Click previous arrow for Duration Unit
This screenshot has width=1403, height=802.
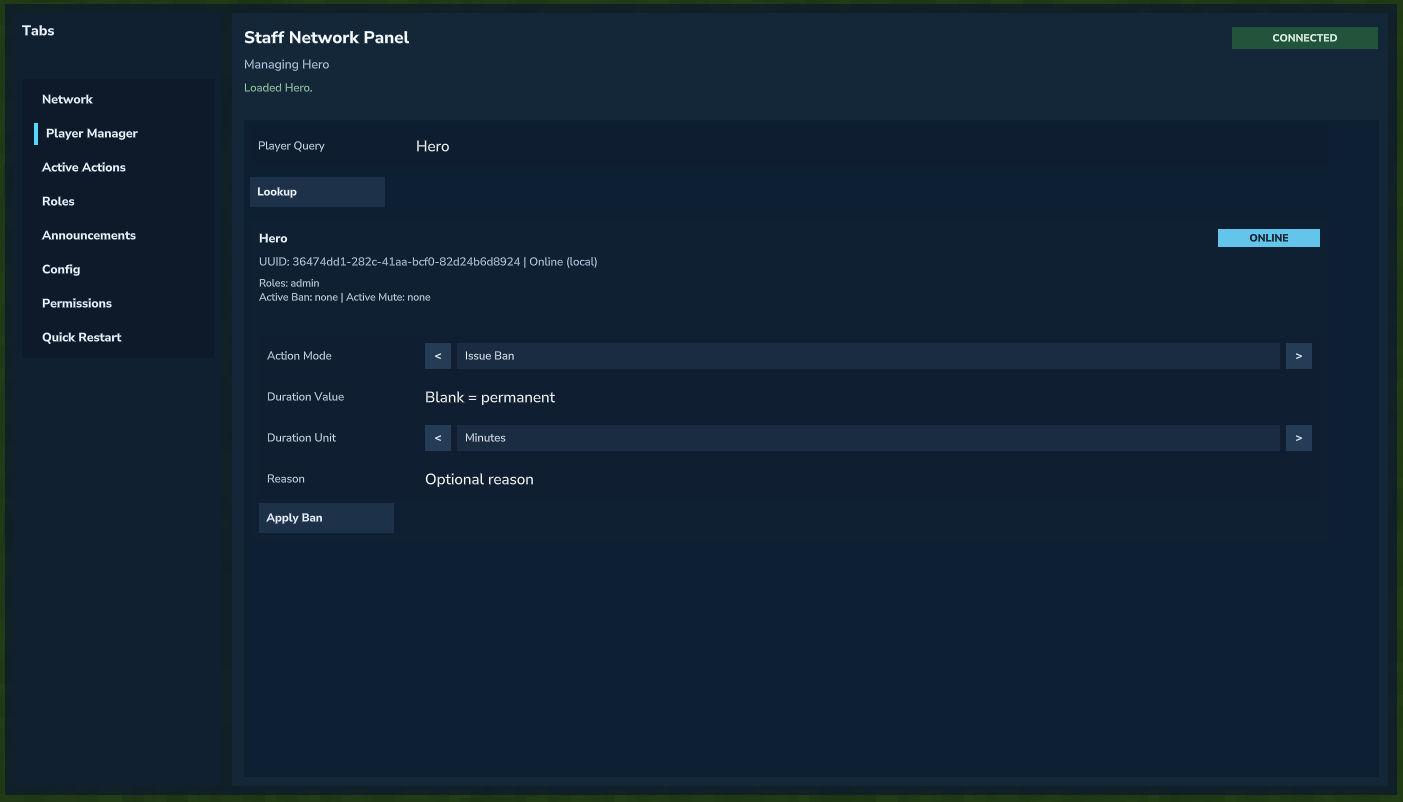point(438,438)
